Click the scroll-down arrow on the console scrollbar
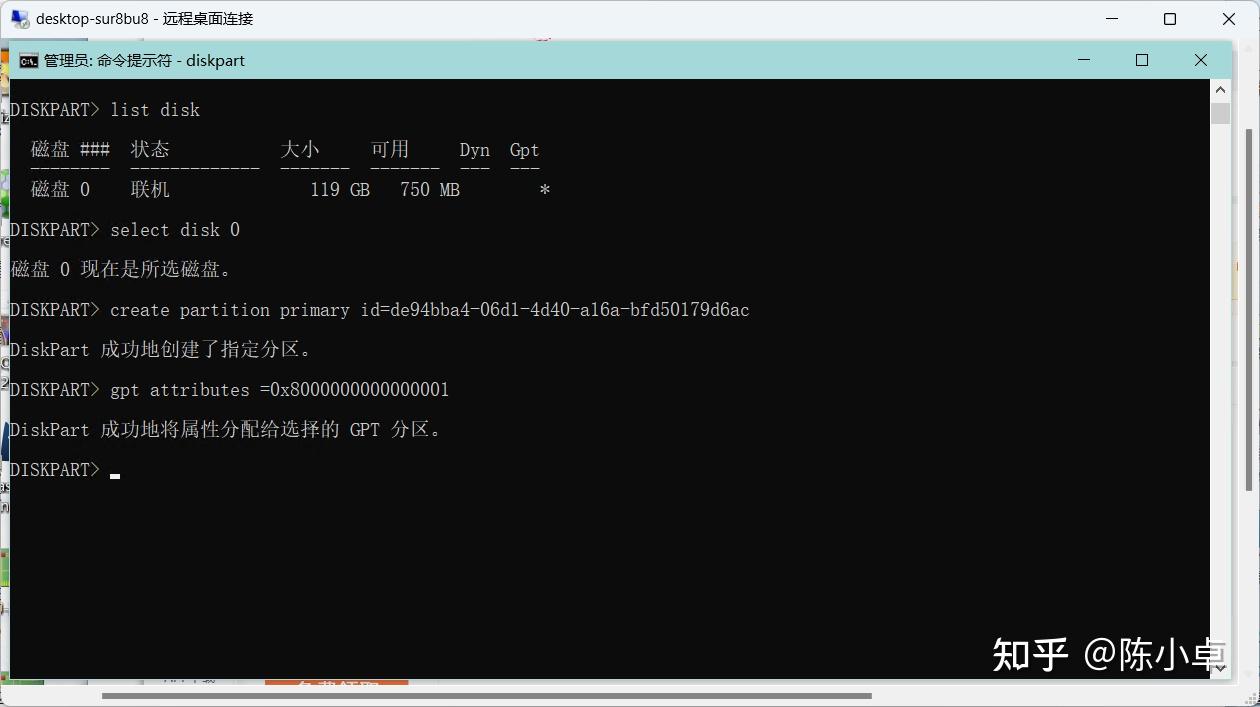1260x707 pixels. click(1221, 668)
